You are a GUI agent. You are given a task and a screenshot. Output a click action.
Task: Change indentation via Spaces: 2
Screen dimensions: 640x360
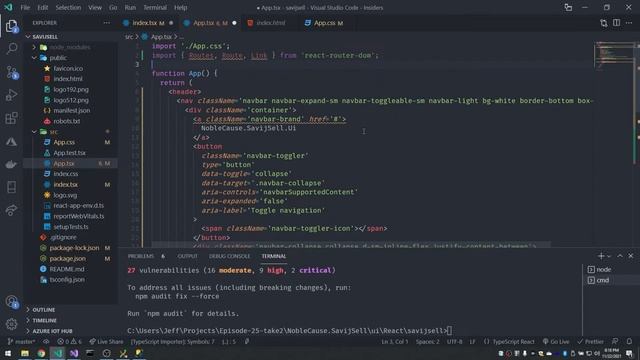[x=427, y=342]
